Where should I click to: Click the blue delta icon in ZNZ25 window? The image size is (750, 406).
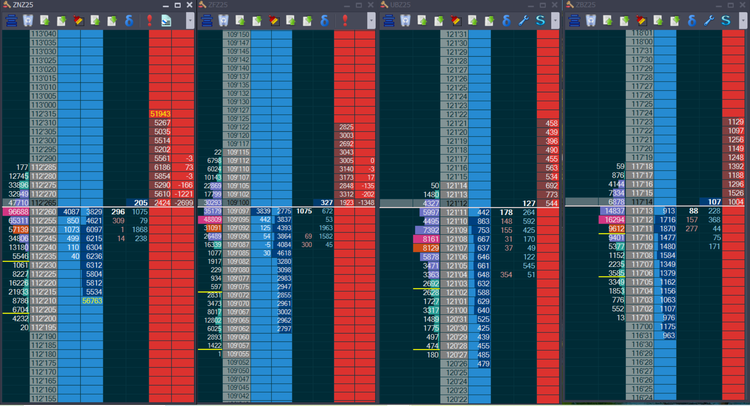tap(129, 19)
